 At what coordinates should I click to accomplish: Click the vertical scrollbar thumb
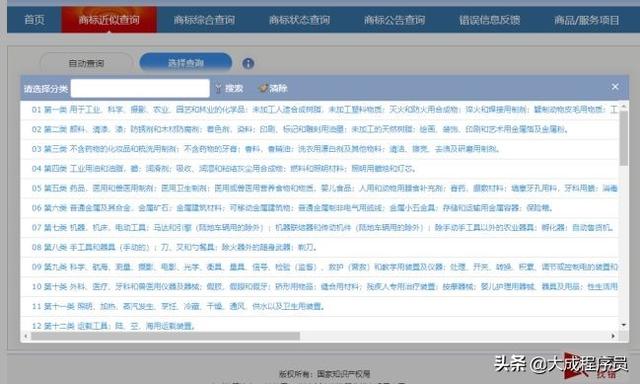[624, 138]
